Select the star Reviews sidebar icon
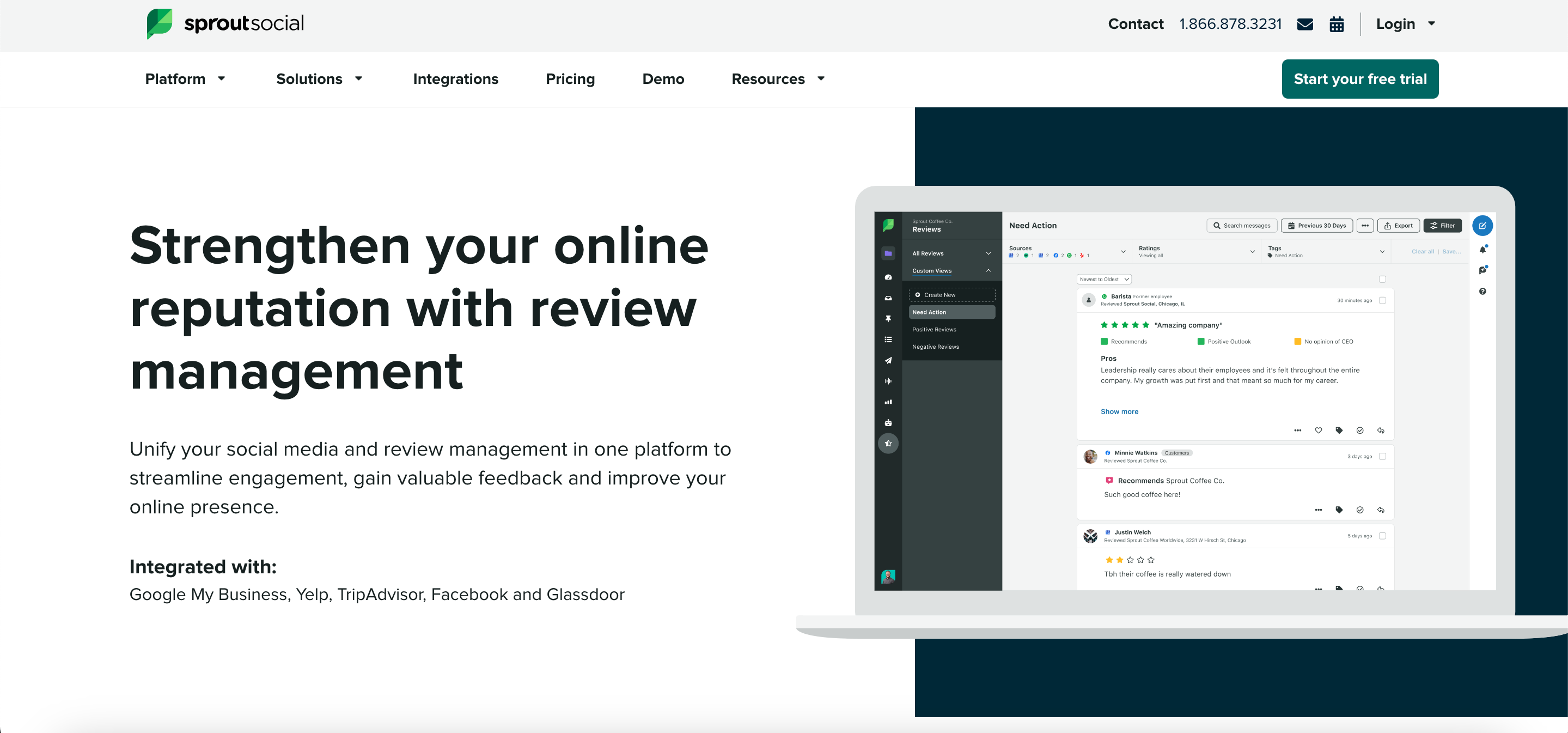Screen dimensions: 1568x733 tap(888, 444)
